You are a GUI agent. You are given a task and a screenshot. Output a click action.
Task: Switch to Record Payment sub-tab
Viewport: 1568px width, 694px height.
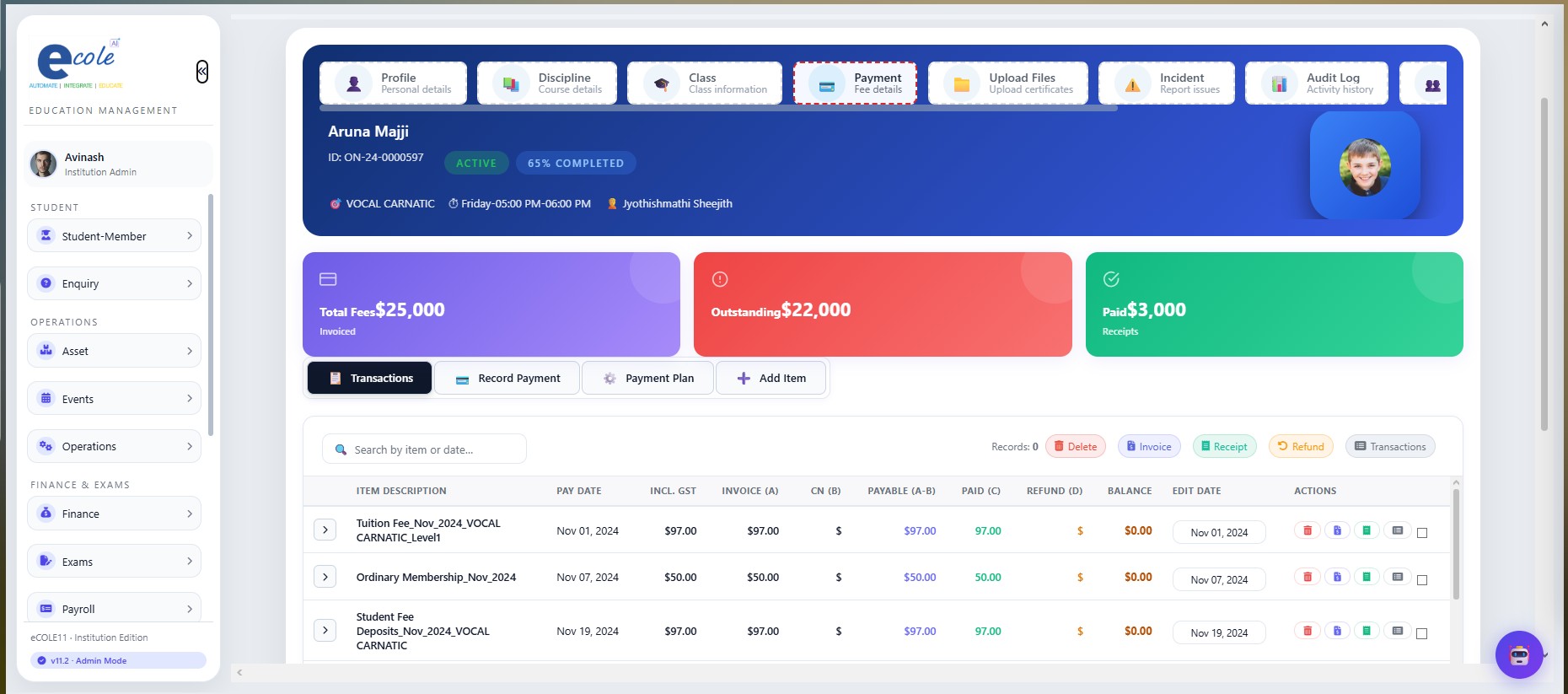(507, 378)
